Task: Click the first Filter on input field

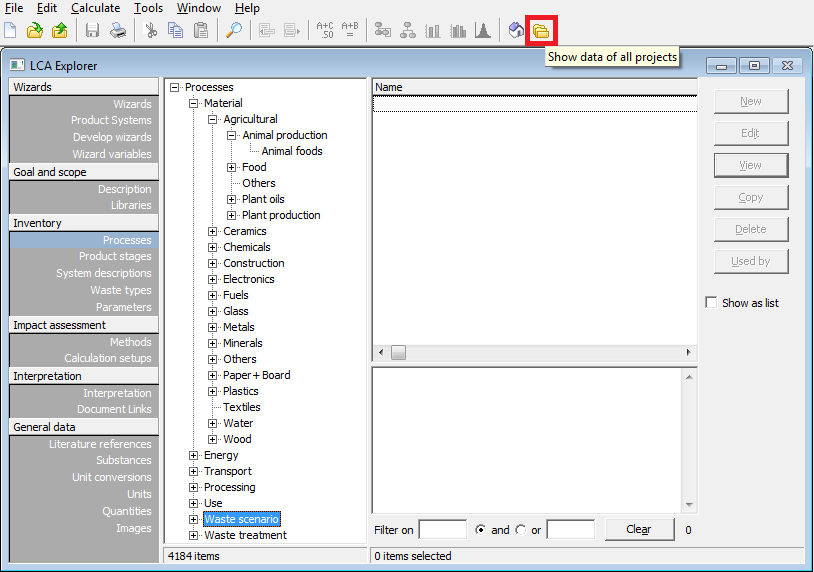Action: (442, 529)
